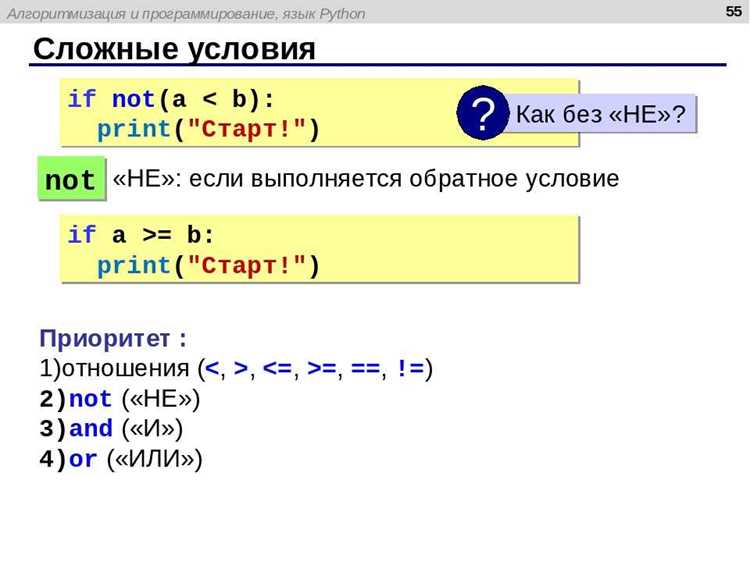
Task: Click list item "2)not («НЕ»)"
Action: pyautogui.click(x=120, y=398)
